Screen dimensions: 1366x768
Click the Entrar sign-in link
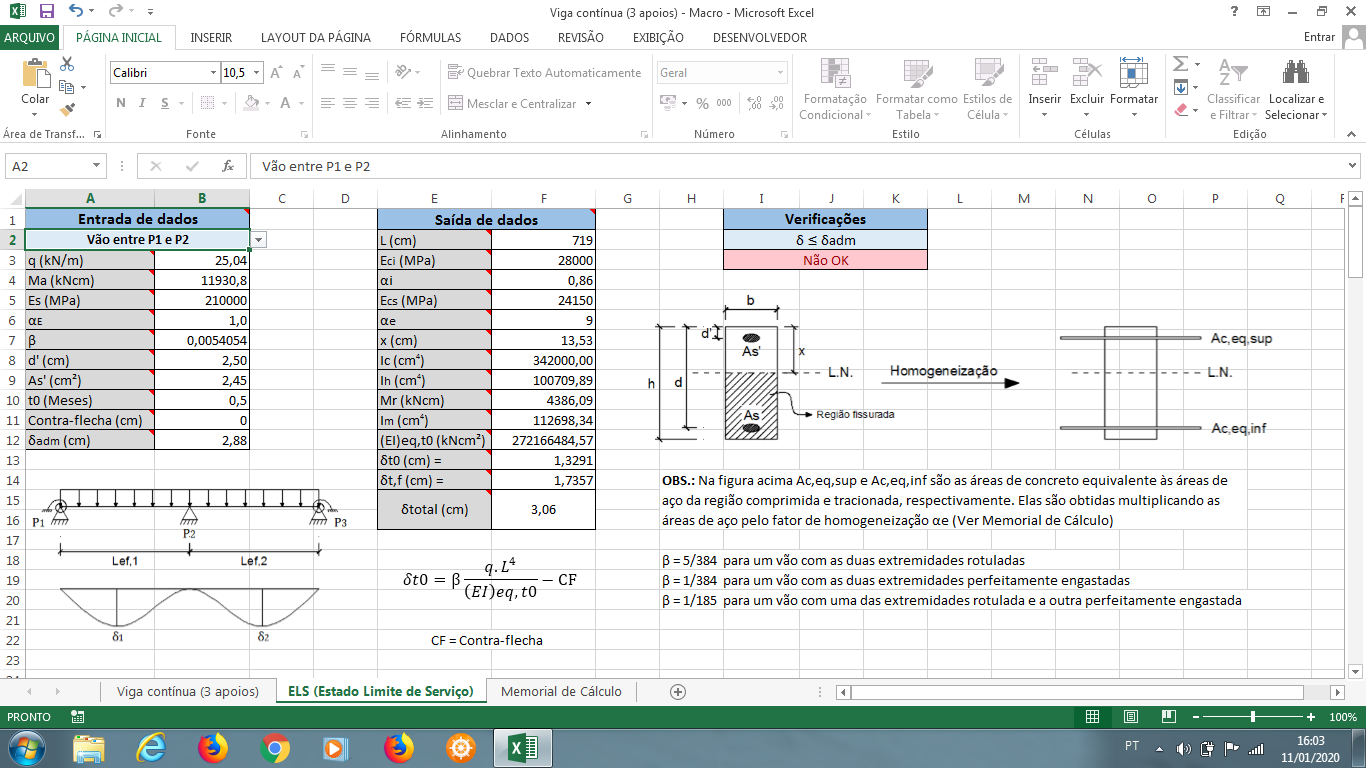click(x=1320, y=37)
